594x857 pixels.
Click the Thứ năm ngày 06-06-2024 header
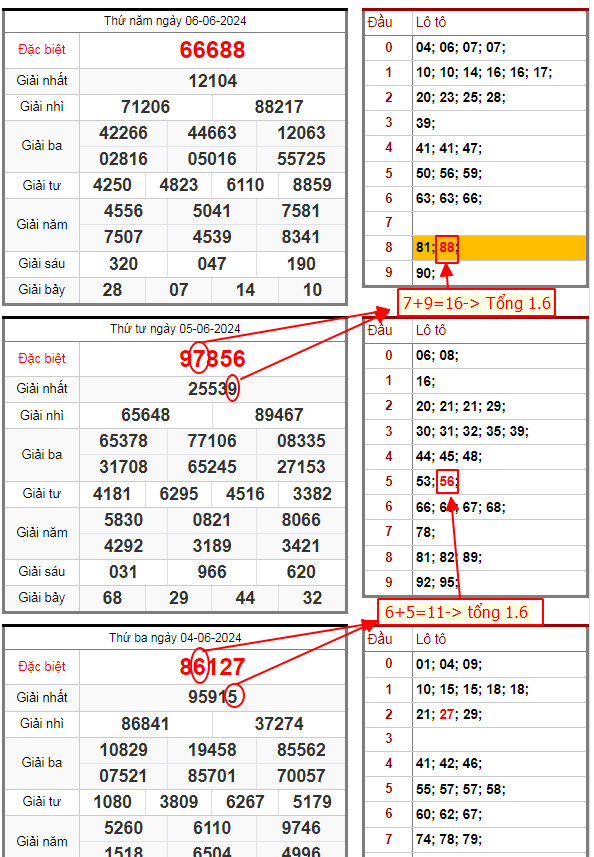point(175,21)
